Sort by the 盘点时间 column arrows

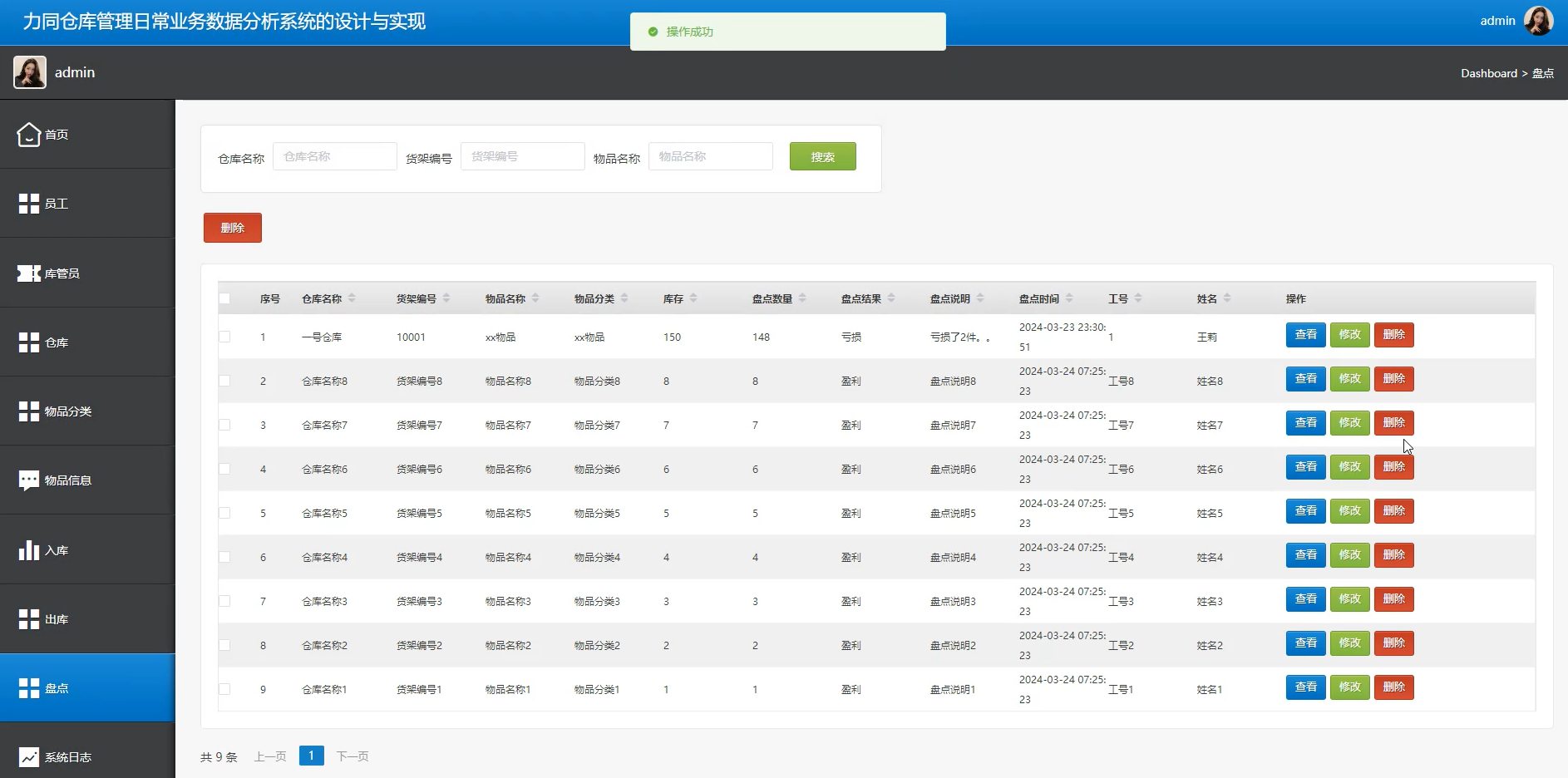coord(1069,298)
